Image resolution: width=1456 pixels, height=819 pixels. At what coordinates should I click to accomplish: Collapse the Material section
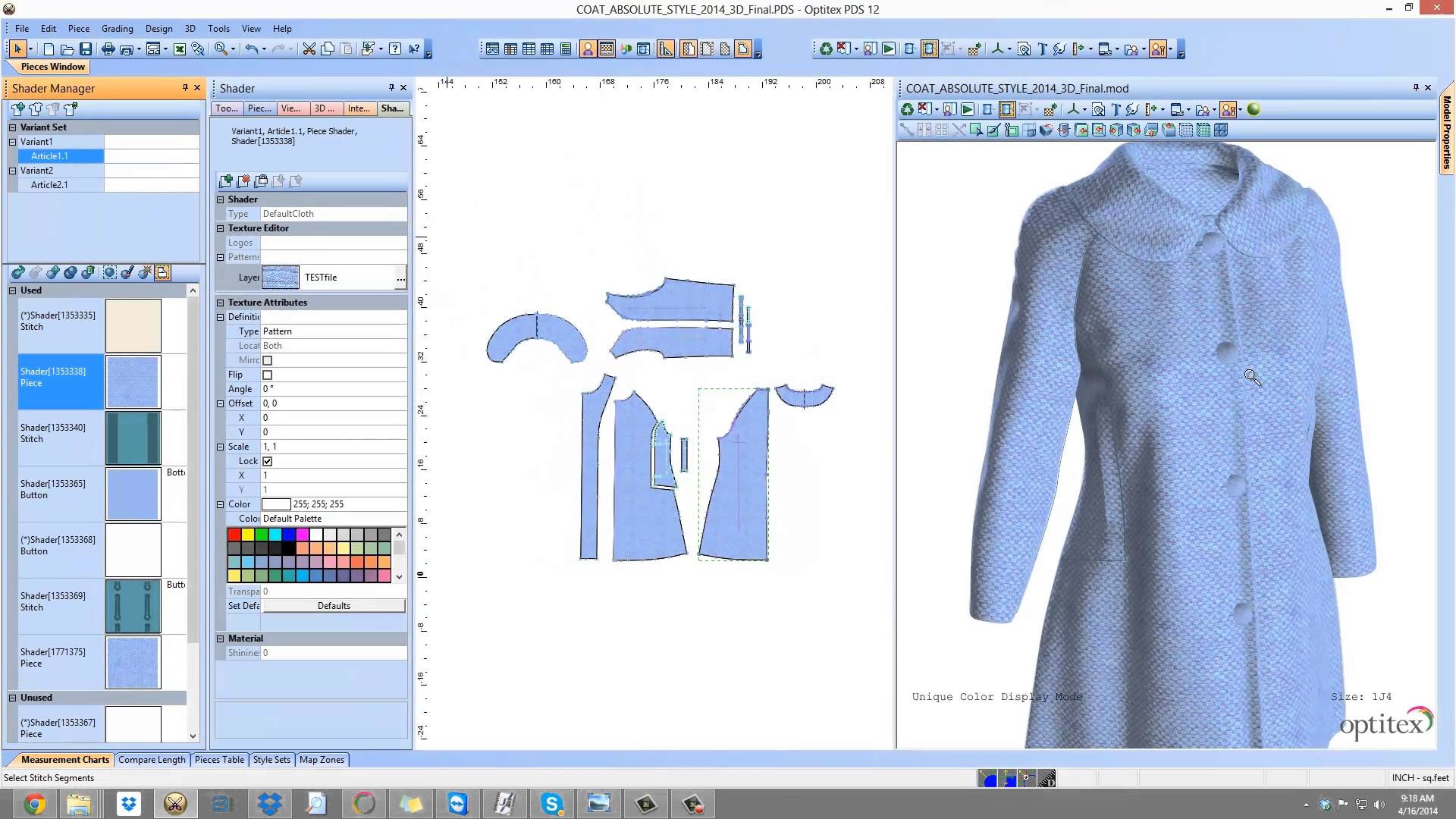point(220,639)
